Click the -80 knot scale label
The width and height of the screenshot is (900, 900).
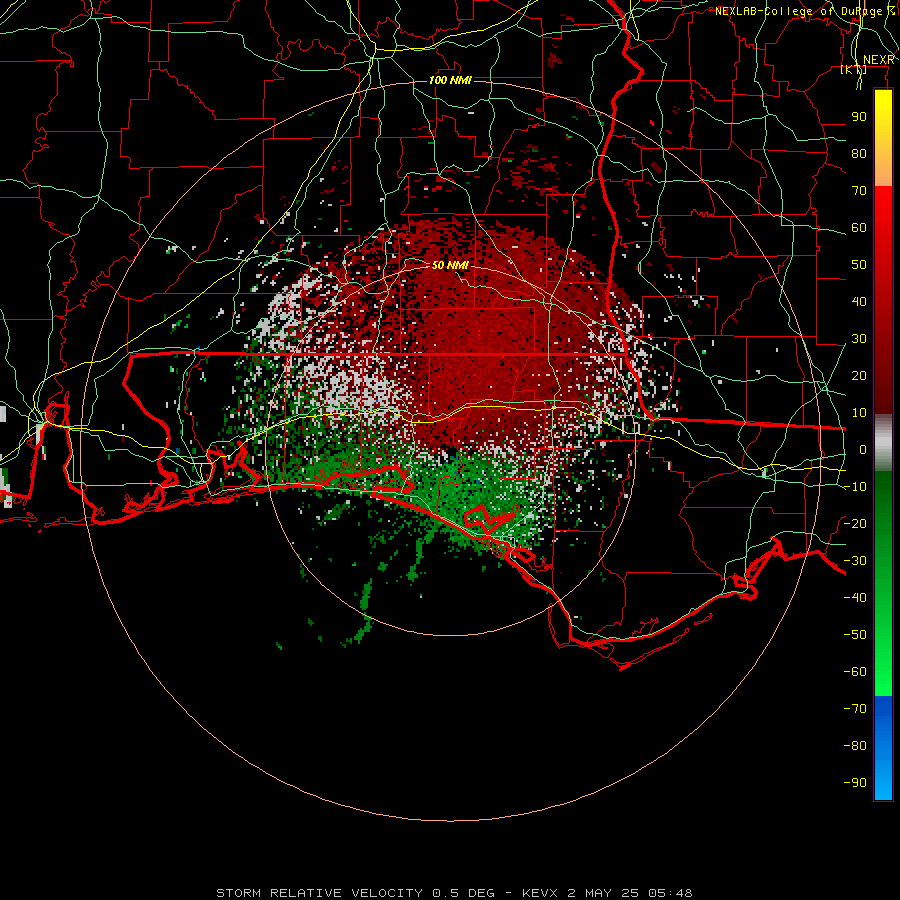855,746
